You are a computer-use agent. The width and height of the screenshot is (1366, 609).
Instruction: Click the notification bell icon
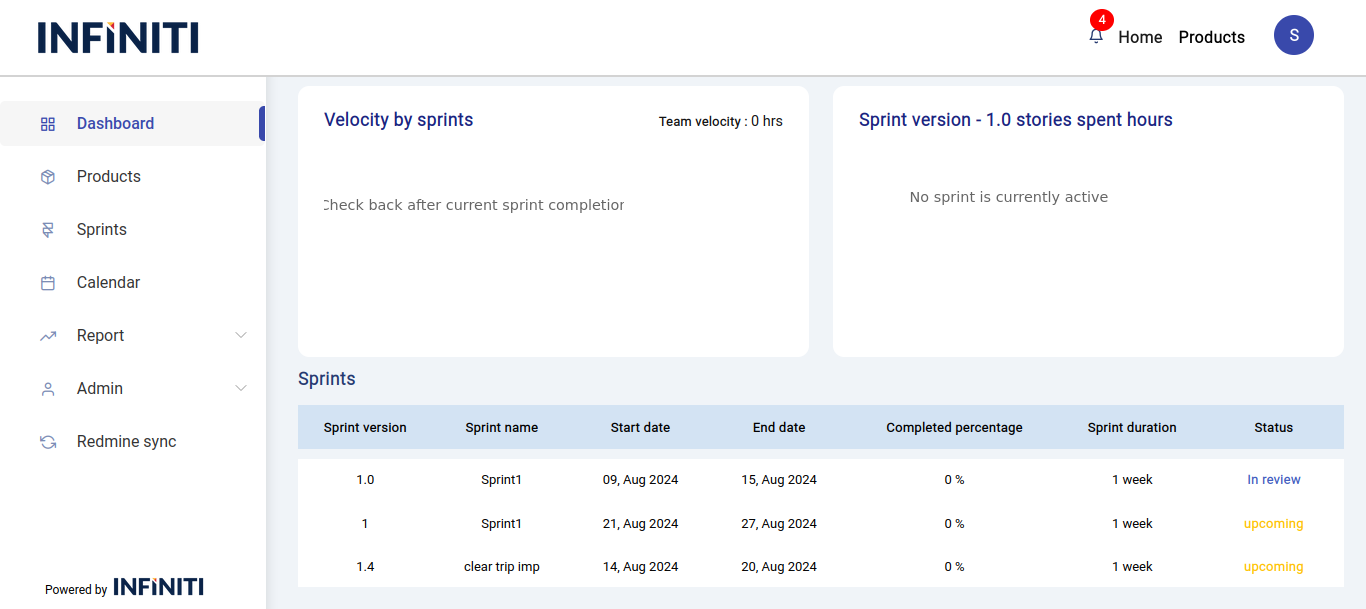[1096, 36]
